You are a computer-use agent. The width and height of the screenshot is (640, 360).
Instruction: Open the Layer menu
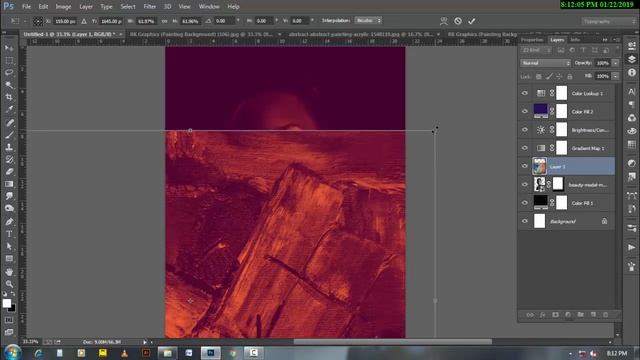click(x=86, y=7)
